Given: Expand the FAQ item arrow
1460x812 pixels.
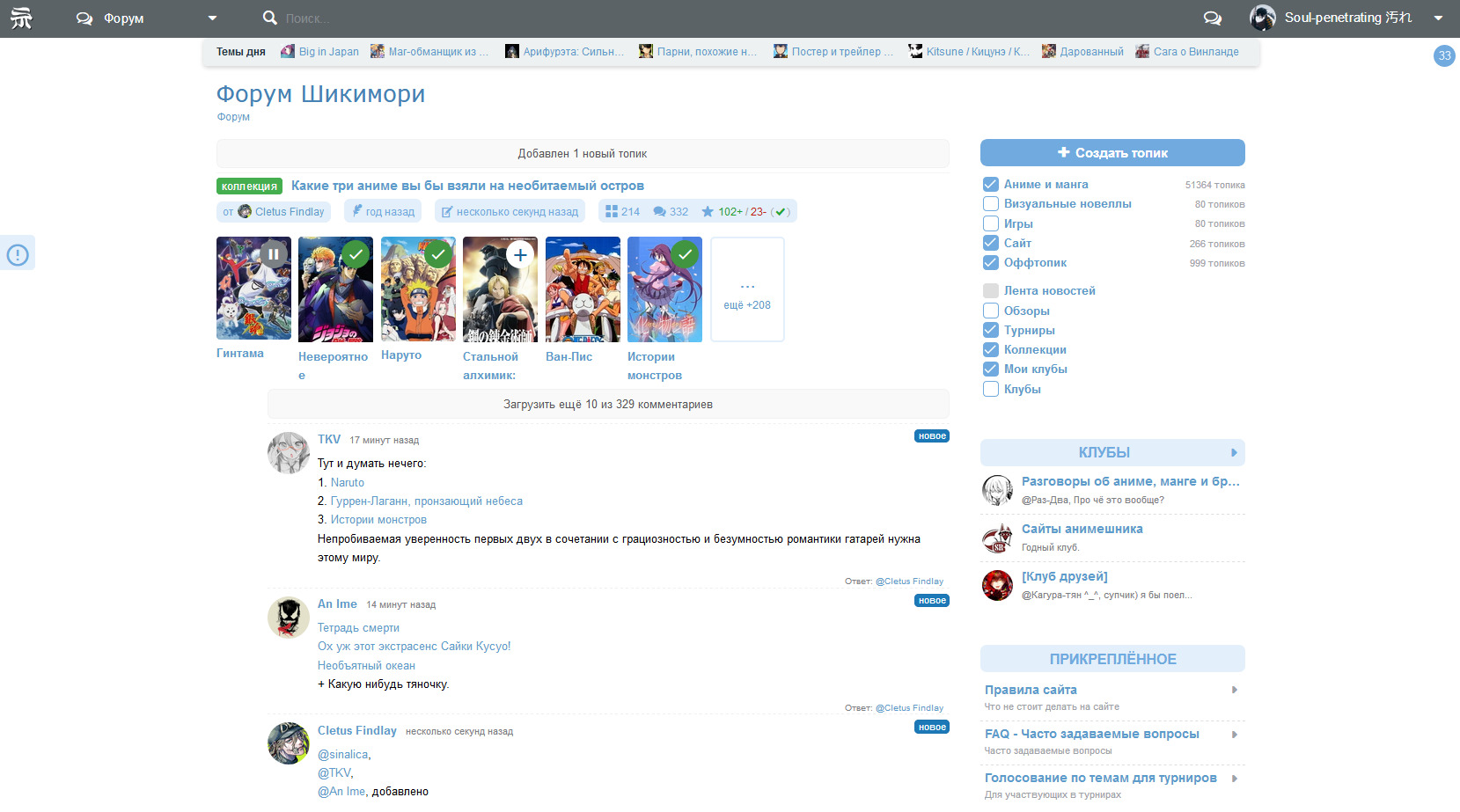Looking at the screenshot, I should (1235, 734).
